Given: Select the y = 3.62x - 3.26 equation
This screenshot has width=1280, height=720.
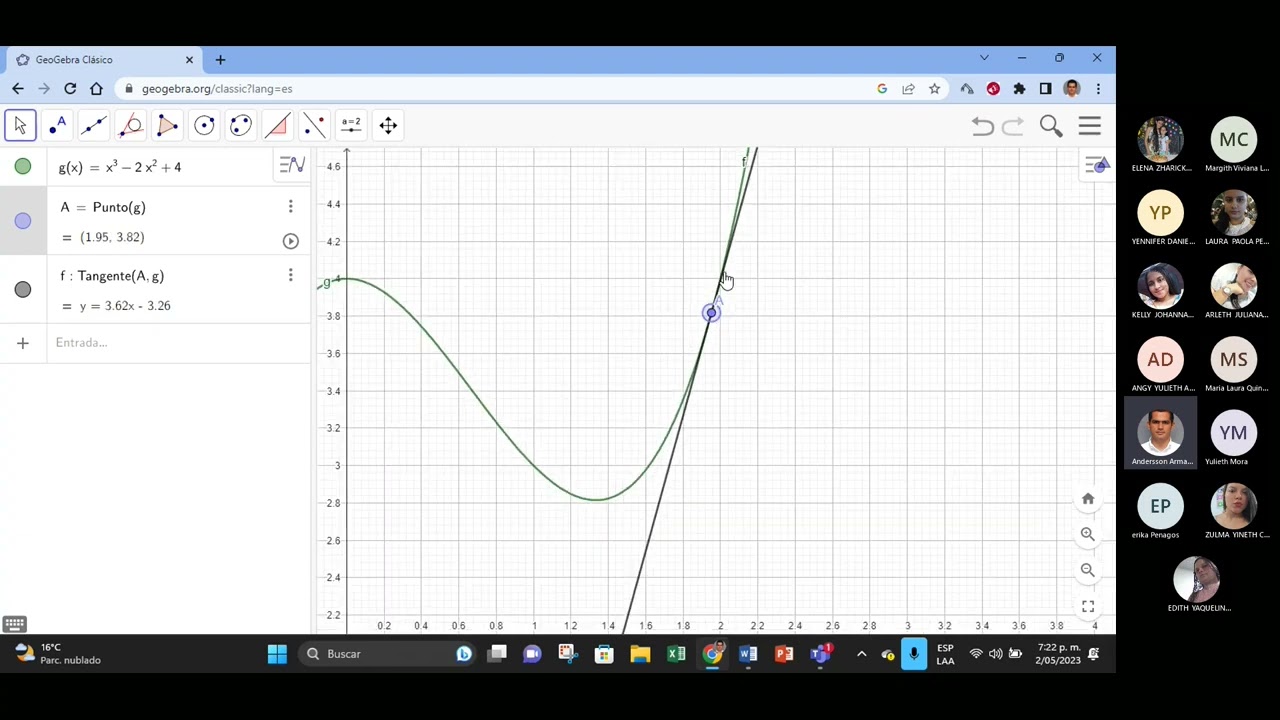Looking at the screenshot, I should (125, 306).
